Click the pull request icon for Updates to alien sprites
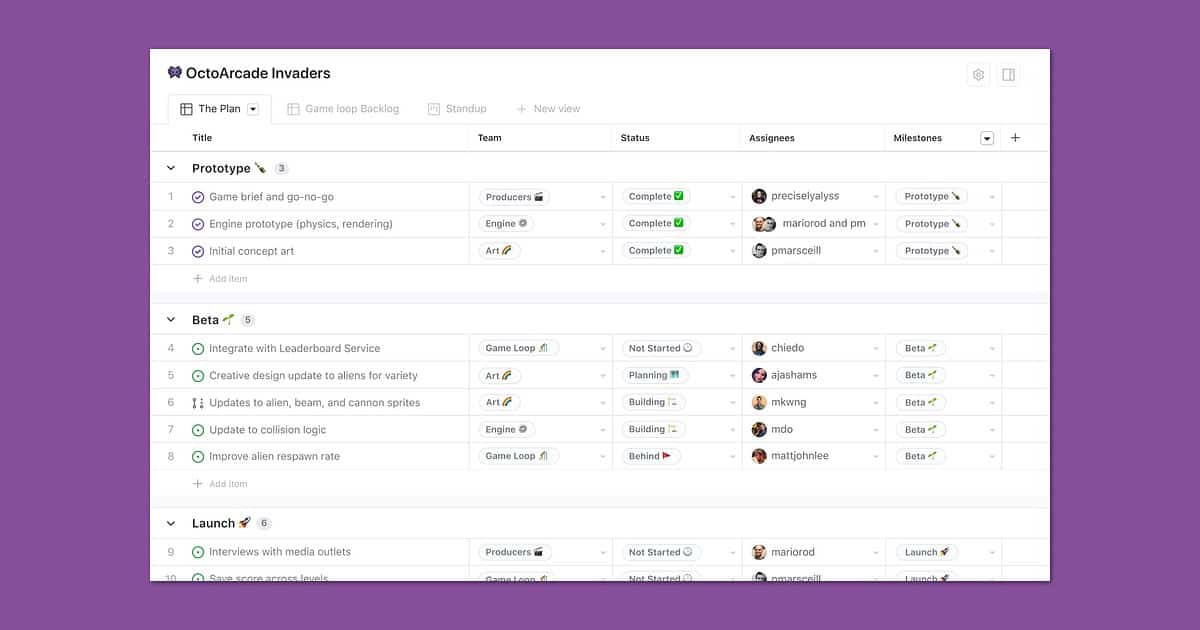This screenshot has height=630, width=1200. click(198, 403)
